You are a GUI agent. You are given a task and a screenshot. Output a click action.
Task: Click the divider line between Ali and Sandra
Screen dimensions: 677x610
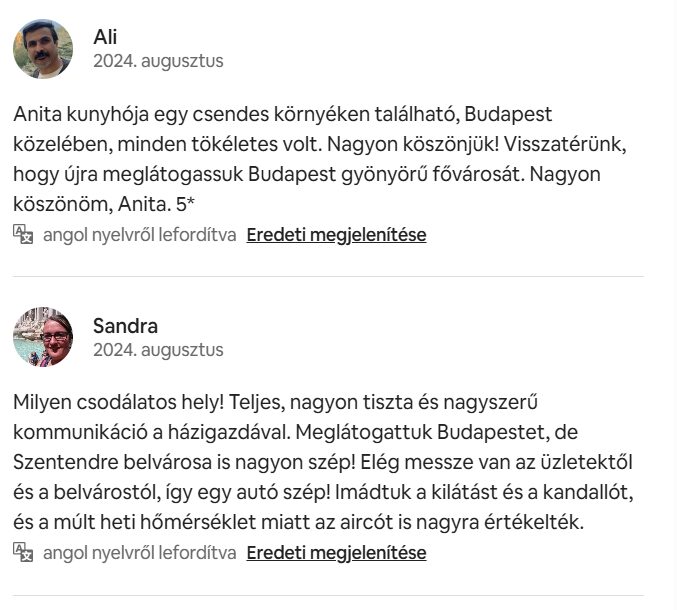328,277
